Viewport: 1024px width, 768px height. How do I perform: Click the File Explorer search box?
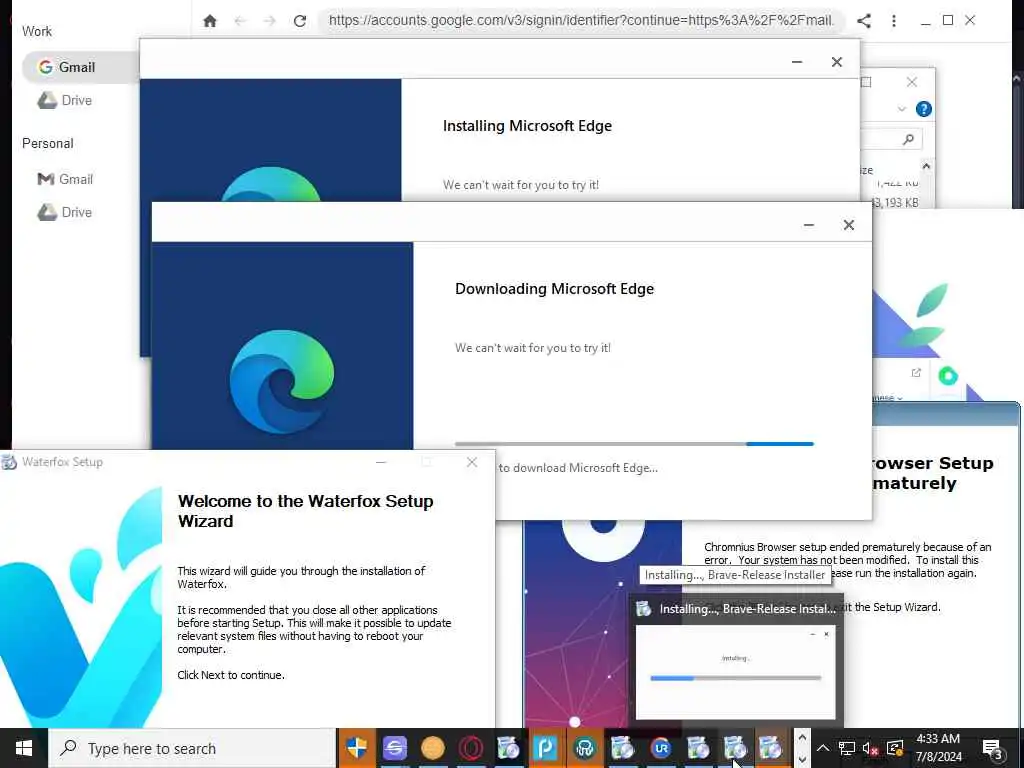[x=891, y=139]
